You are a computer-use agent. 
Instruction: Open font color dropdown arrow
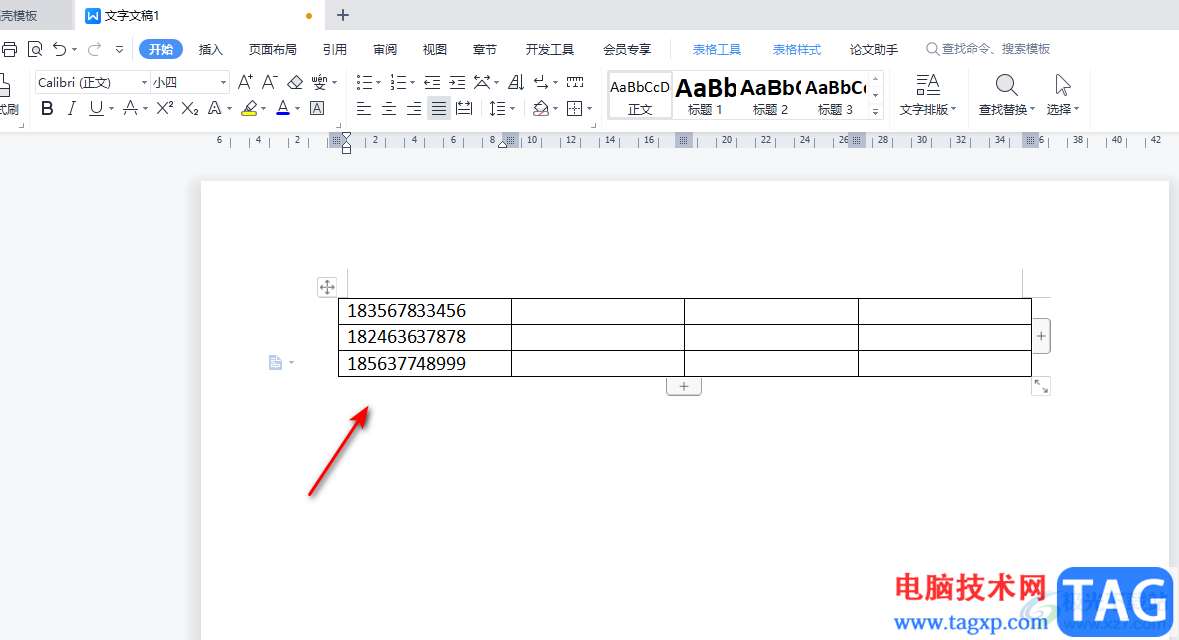tap(298, 109)
